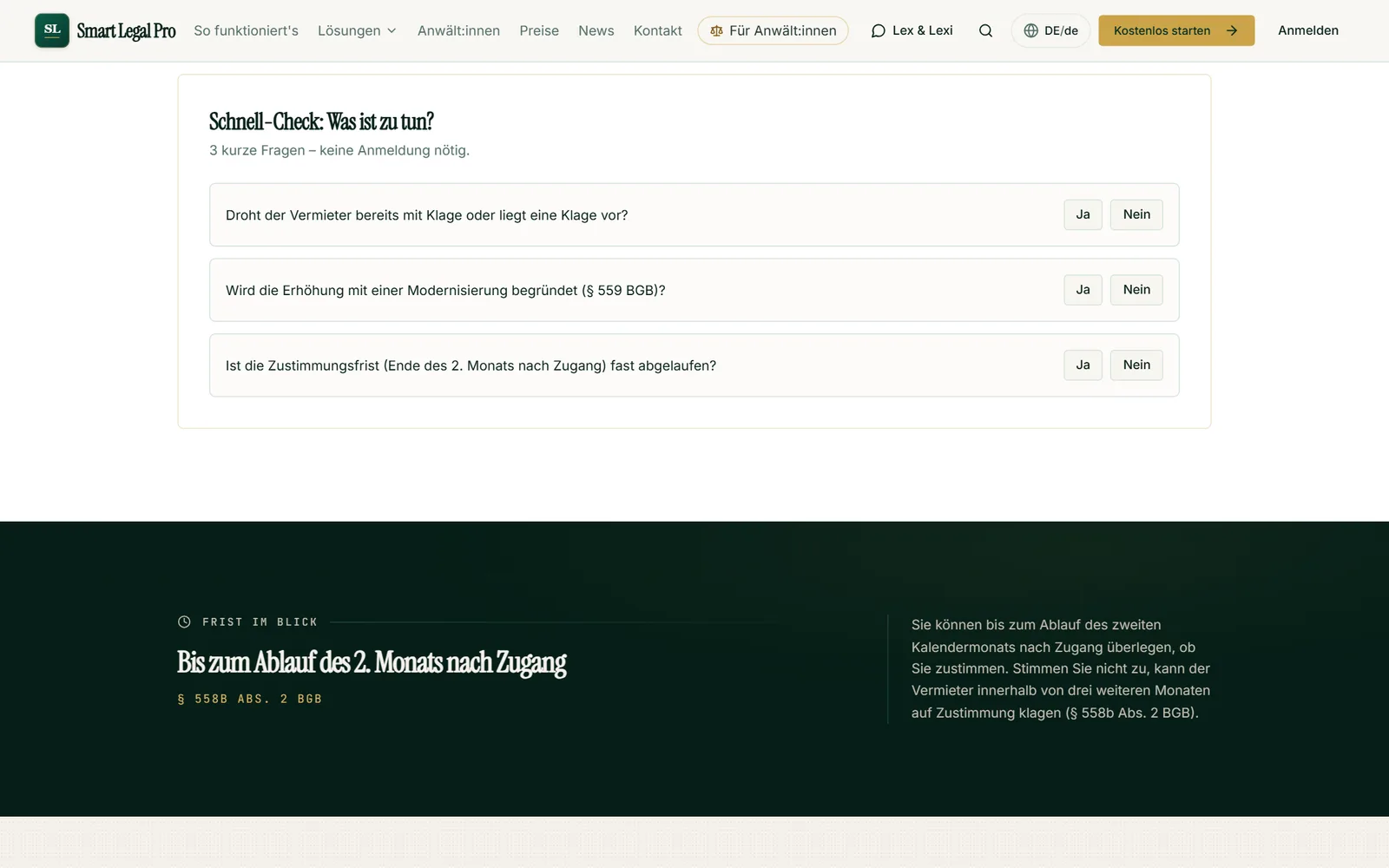Answer Nein to the Klage question
Image resolution: width=1389 pixels, height=868 pixels.
(1136, 214)
